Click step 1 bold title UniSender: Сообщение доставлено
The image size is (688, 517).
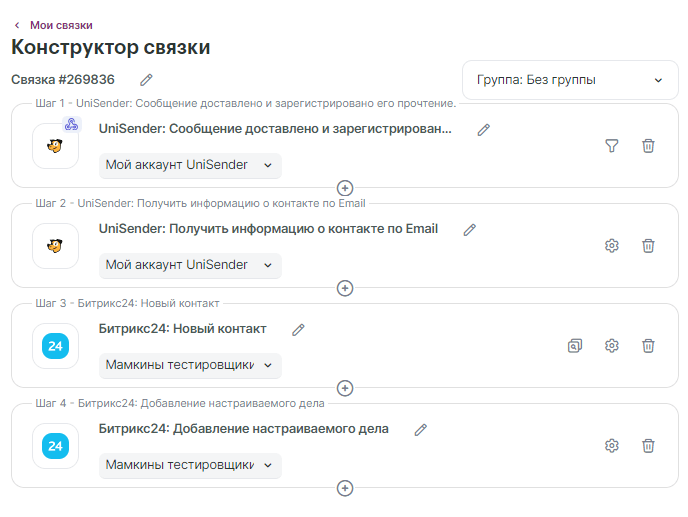tap(275, 129)
